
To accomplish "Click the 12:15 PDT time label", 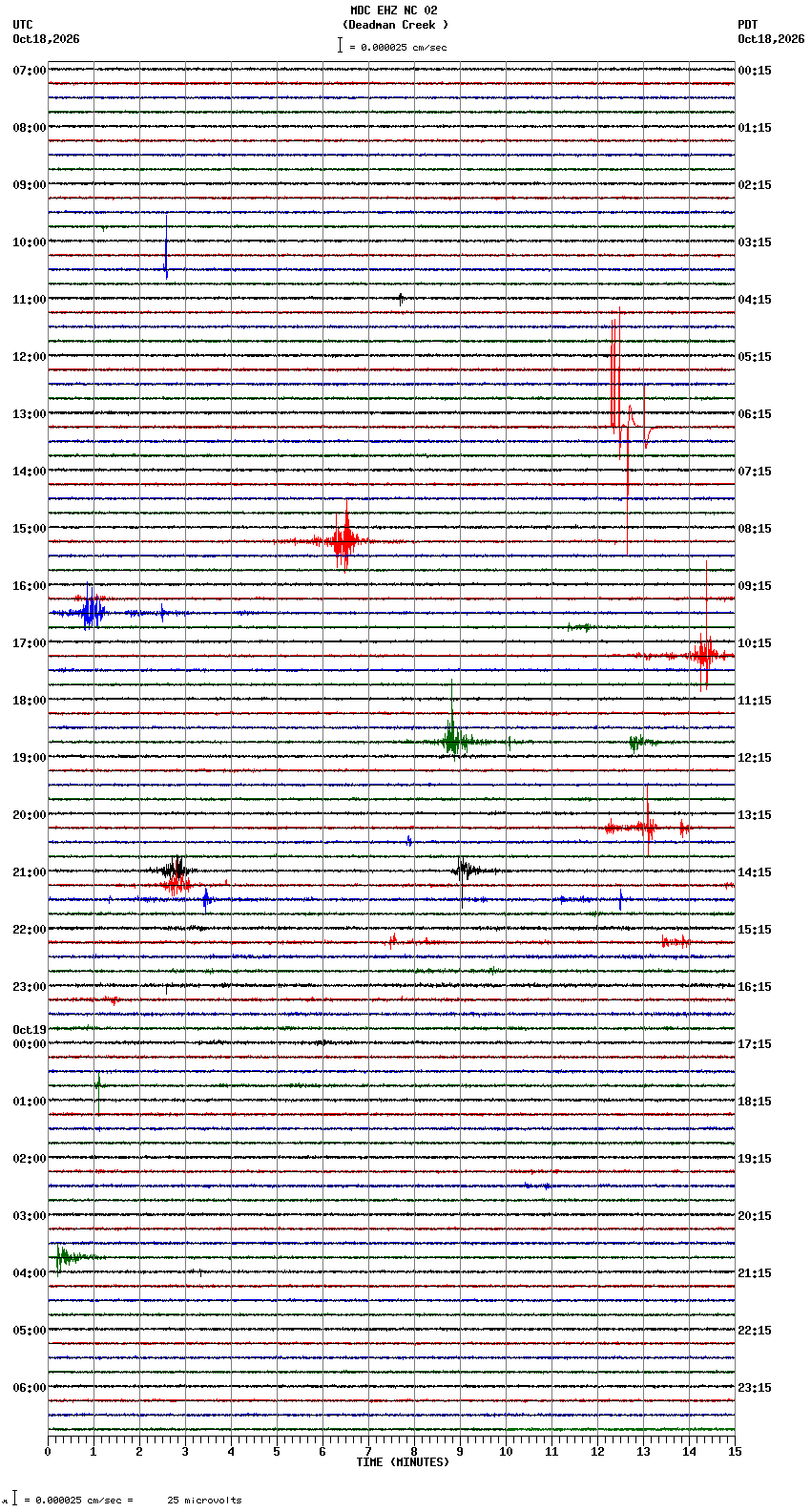I will click(x=755, y=758).
